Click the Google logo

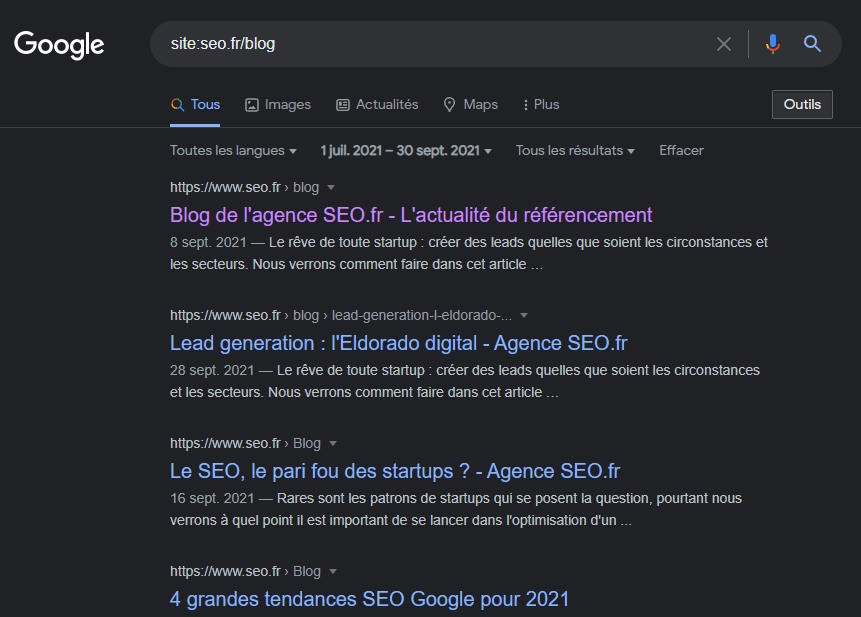(x=59, y=44)
